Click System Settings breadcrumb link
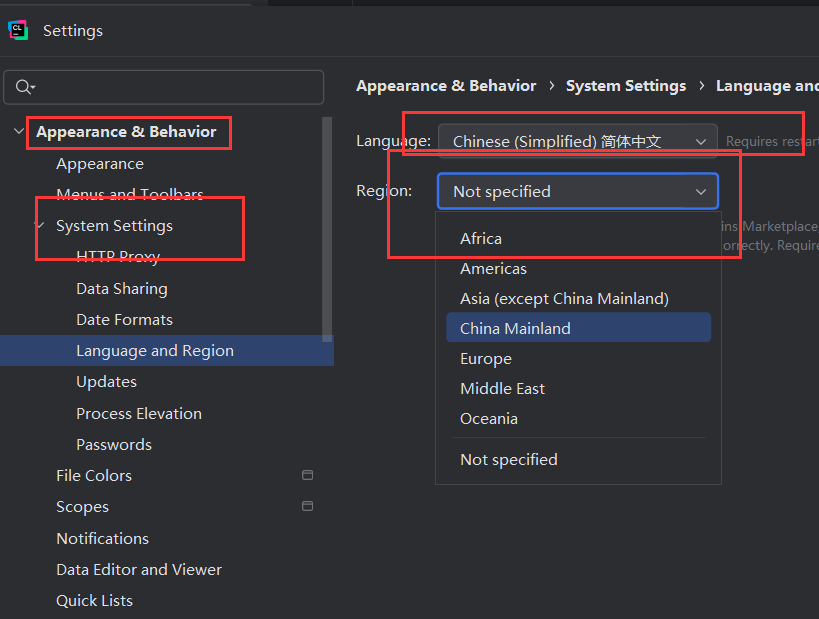This screenshot has width=819, height=619. (626, 86)
